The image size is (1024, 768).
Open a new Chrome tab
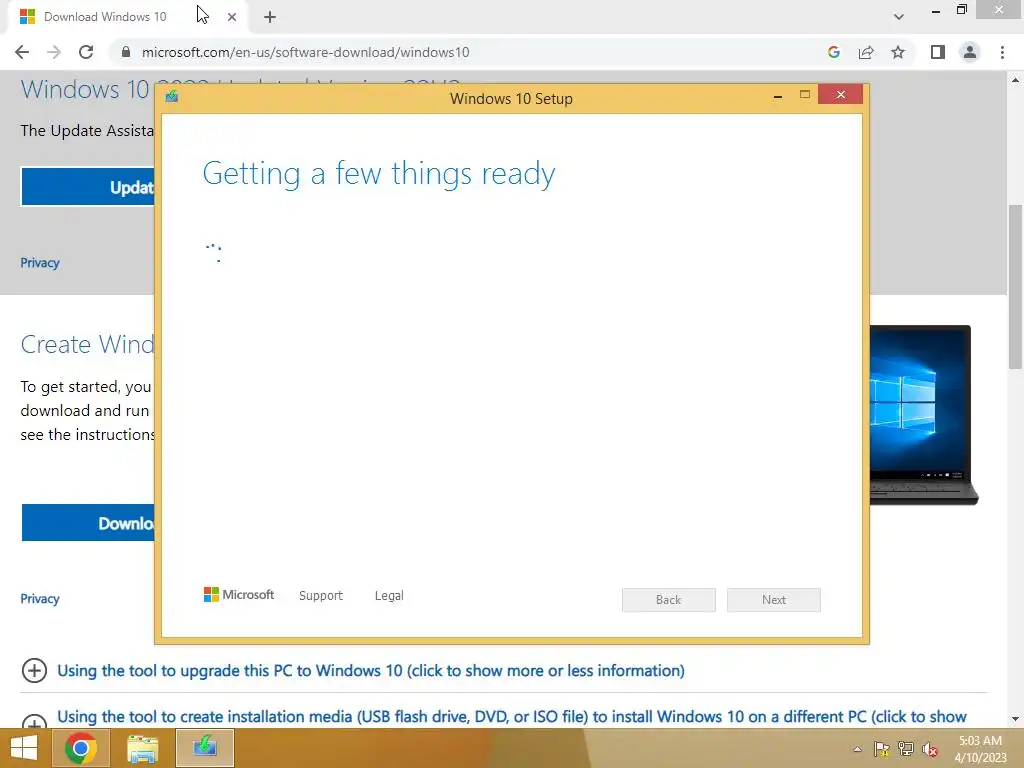(270, 17)
